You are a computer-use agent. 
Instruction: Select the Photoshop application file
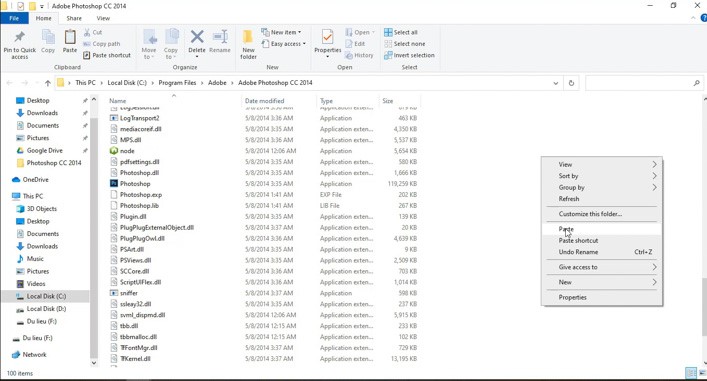[135, 184]
